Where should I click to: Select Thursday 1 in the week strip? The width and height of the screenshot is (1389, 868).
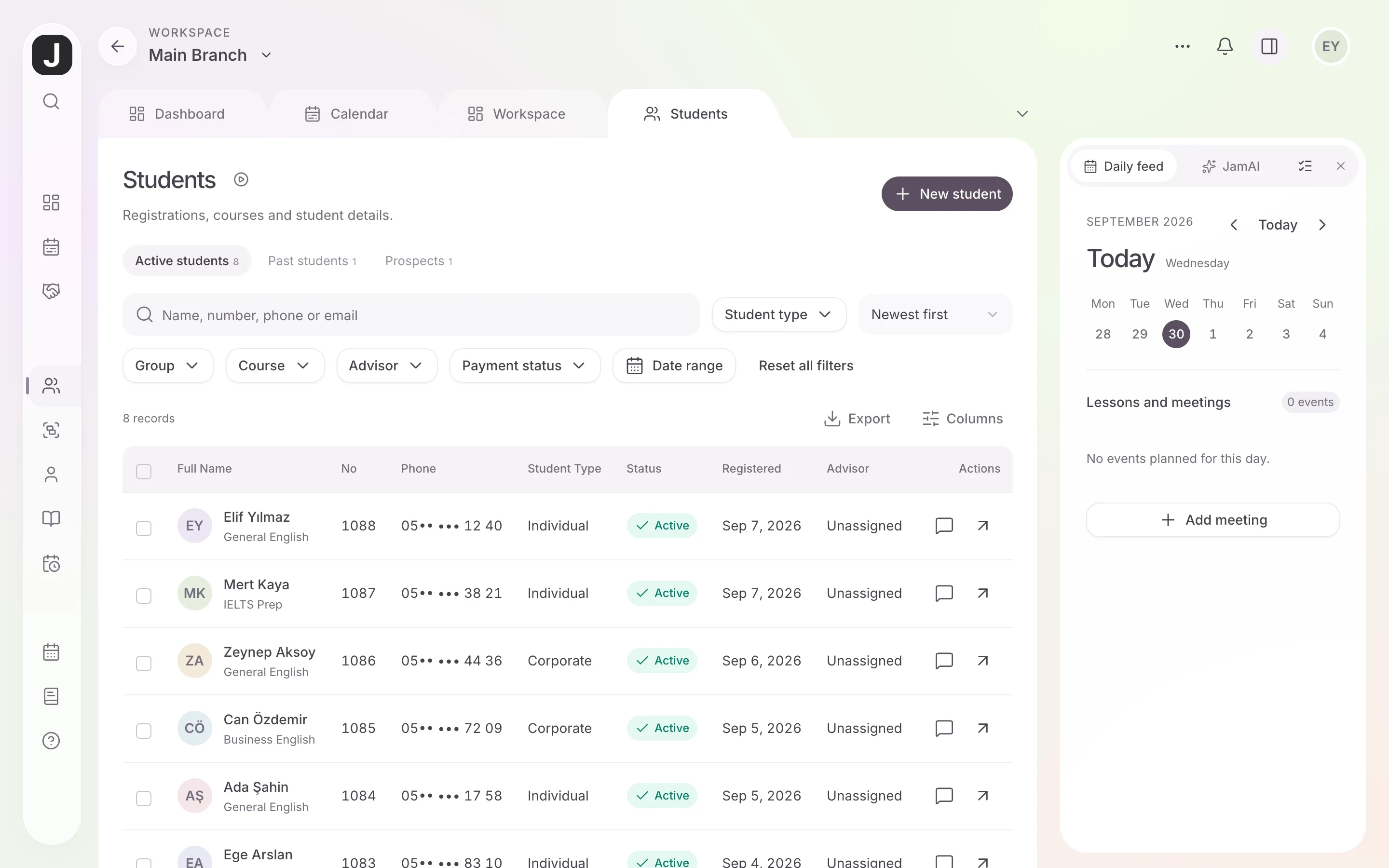1213,334
